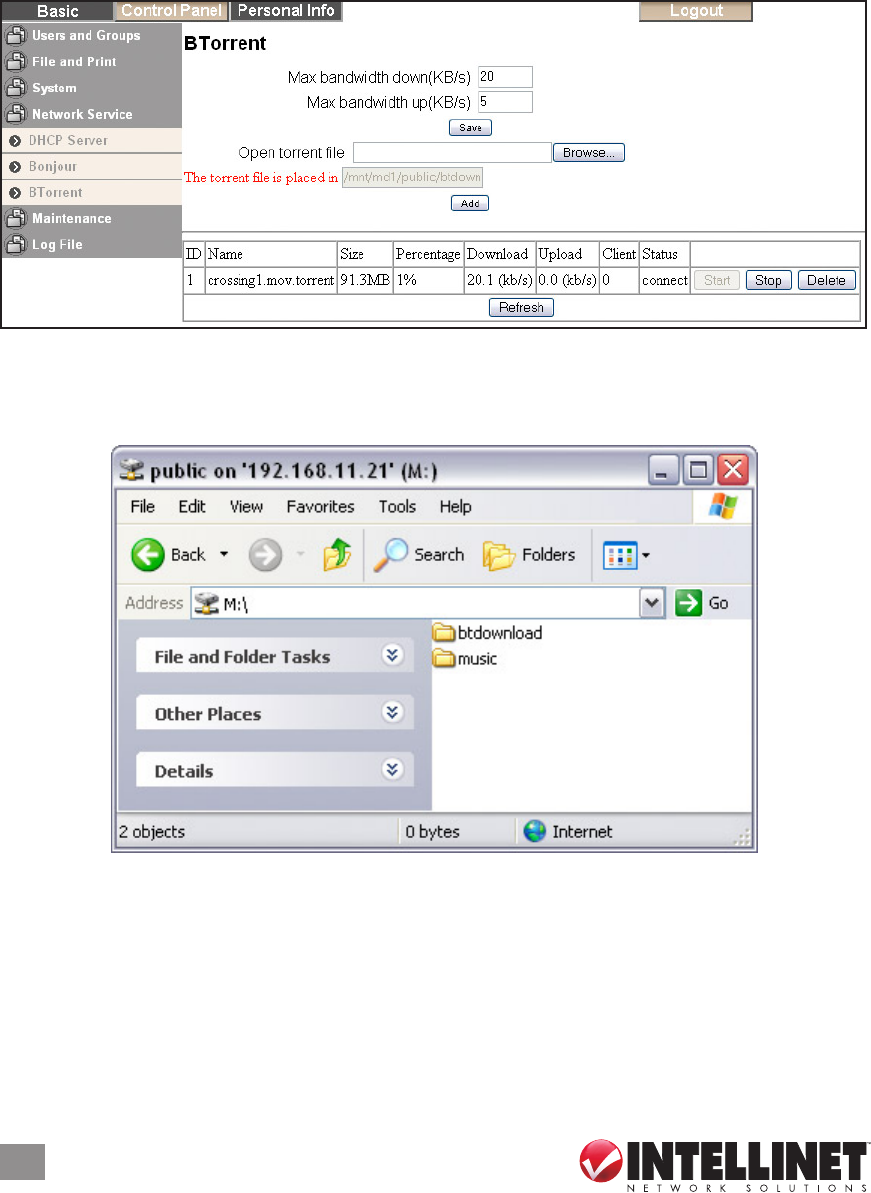Open the Edit menu
Screen dimensions: 871x1193
point(192,507)
